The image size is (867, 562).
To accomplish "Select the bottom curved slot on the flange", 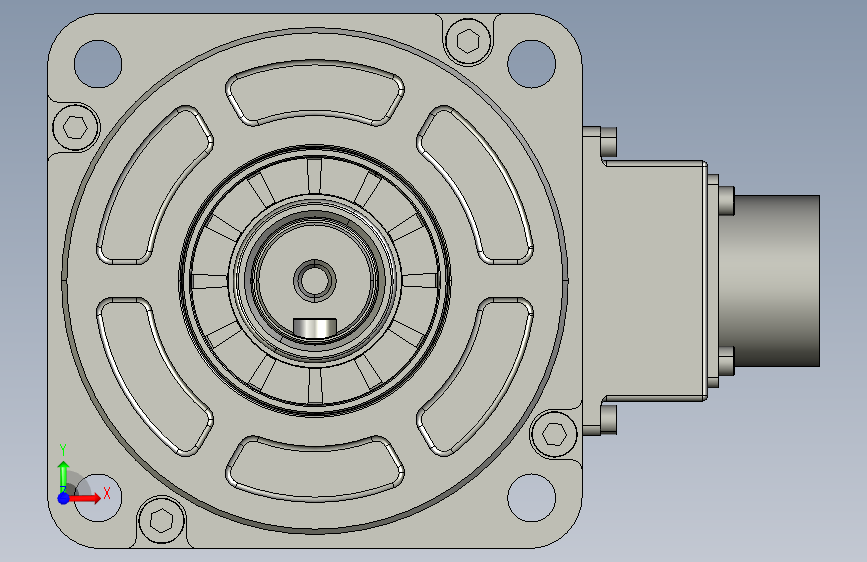I will (x=315, y=469).
